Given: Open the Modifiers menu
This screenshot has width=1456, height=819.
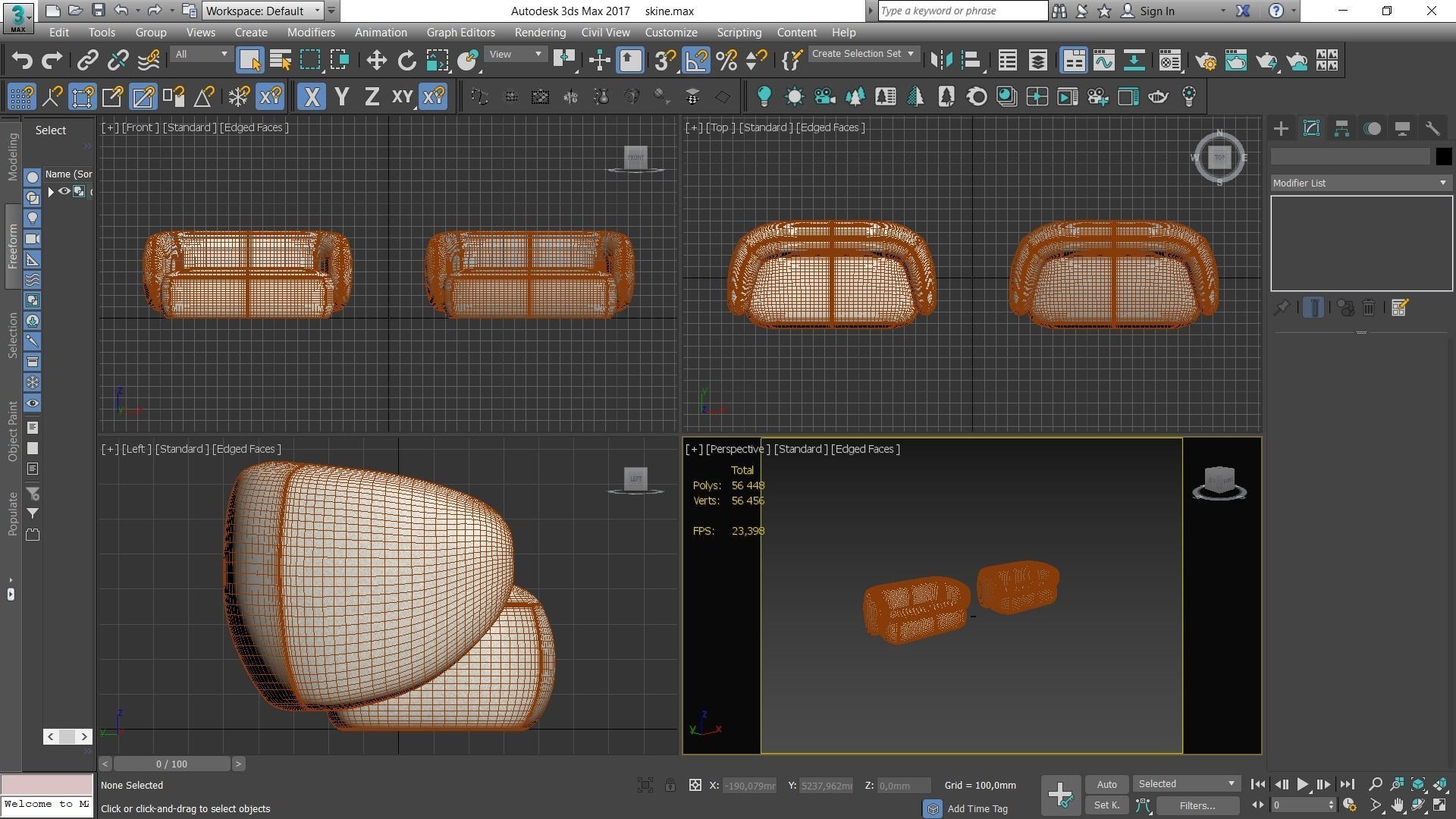Looking at the screenshot, I should coord(311,33).
